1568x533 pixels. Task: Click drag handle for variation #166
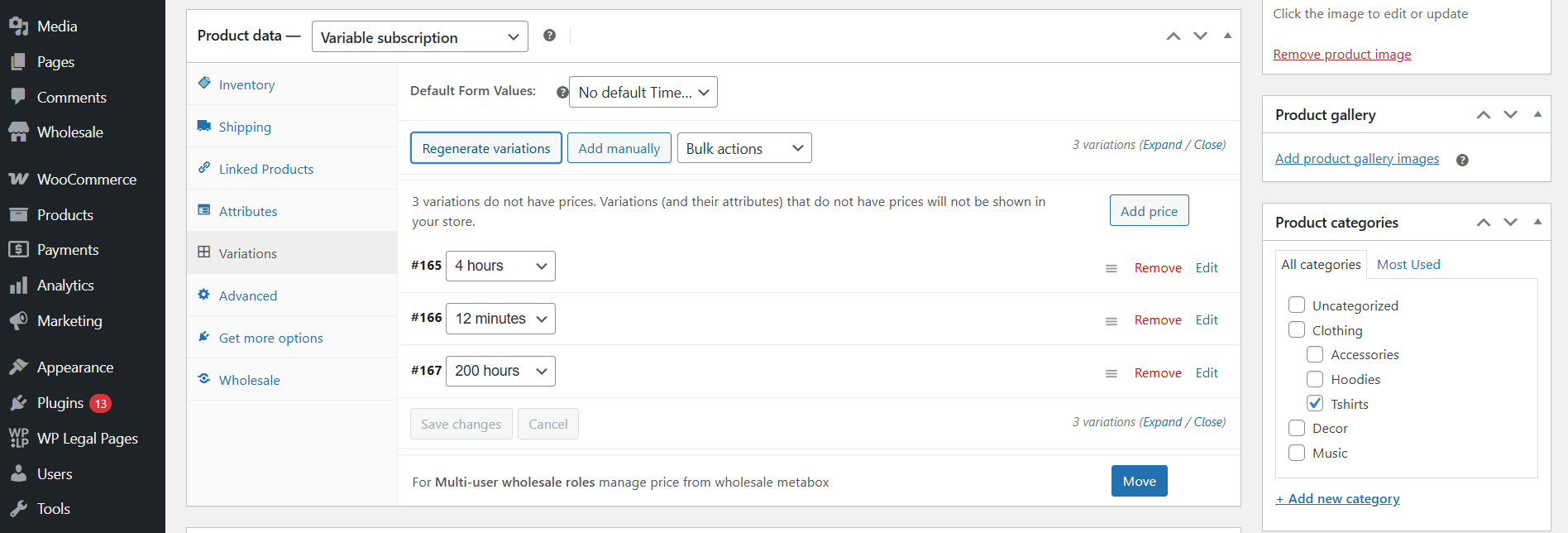tap(1111, 321)
